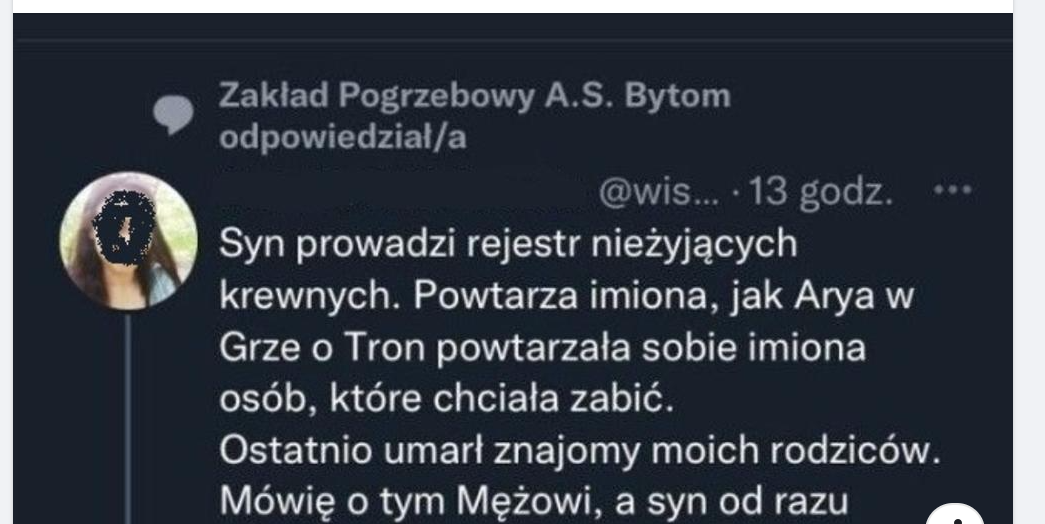Click the reply speech bubble icon
The width and height of the screenshot is (1045, 524).
coord(173,116)
